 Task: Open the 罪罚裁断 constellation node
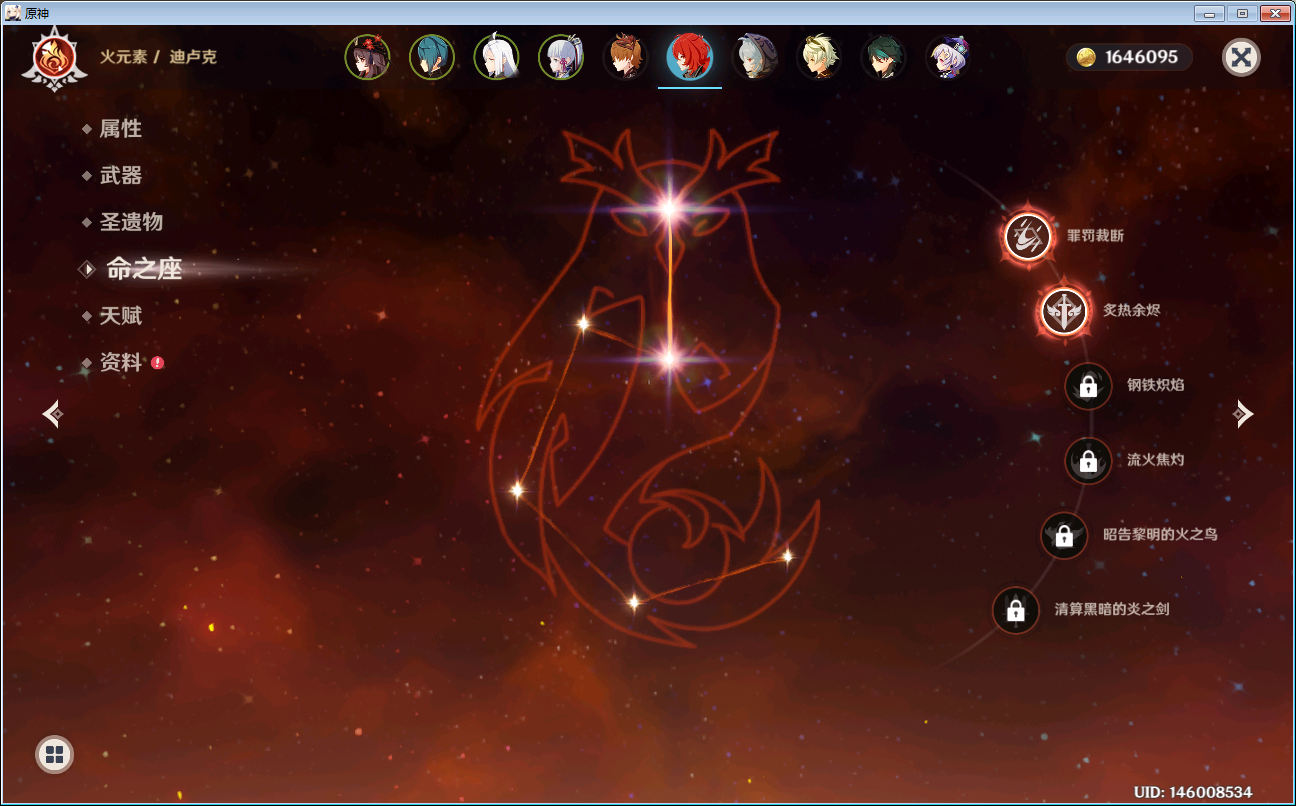[x=1028, y=236]
